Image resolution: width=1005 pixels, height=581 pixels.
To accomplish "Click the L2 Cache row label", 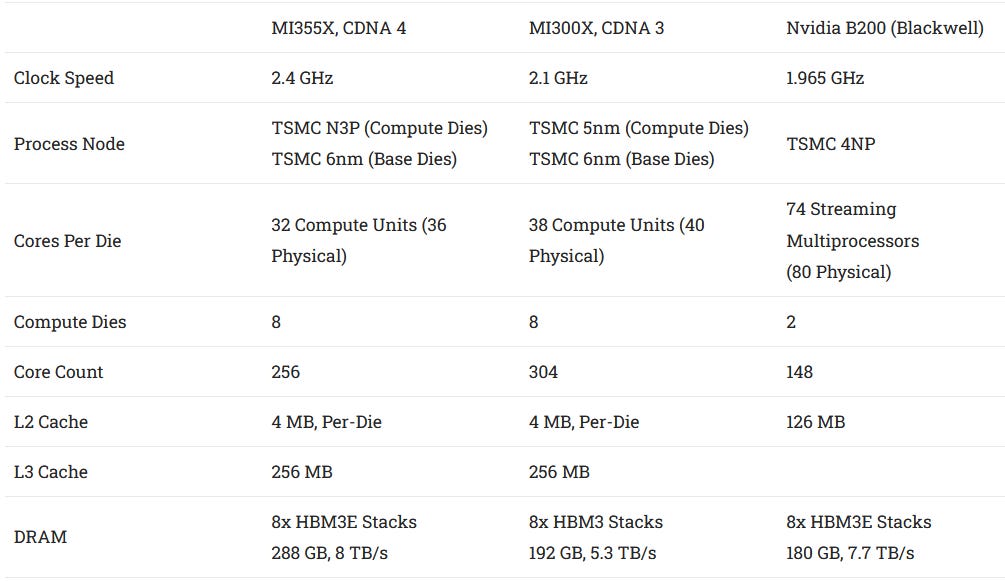I will (51, 422).
